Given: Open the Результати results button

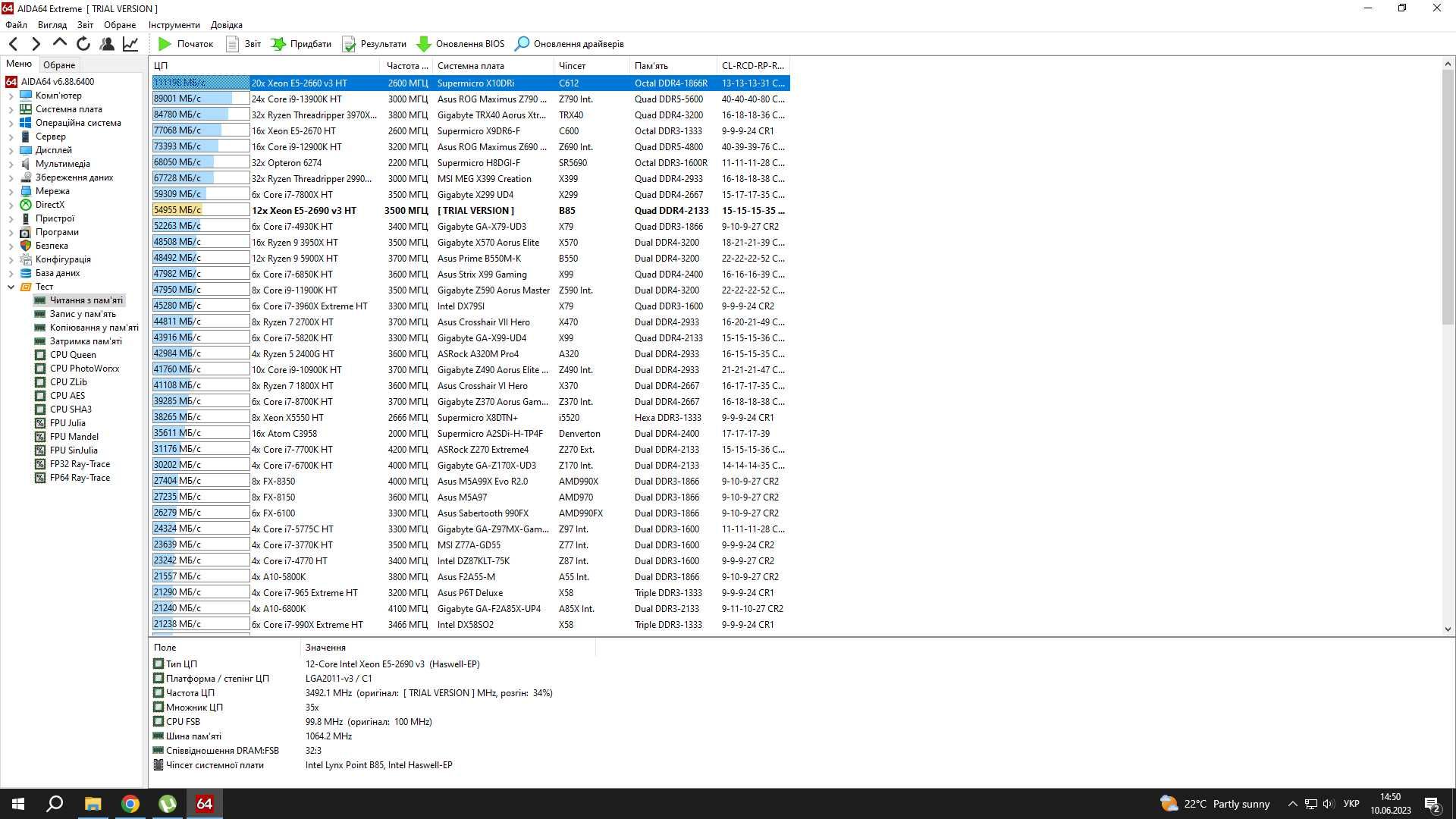Looking at the screenshot, I should [374, 44].
